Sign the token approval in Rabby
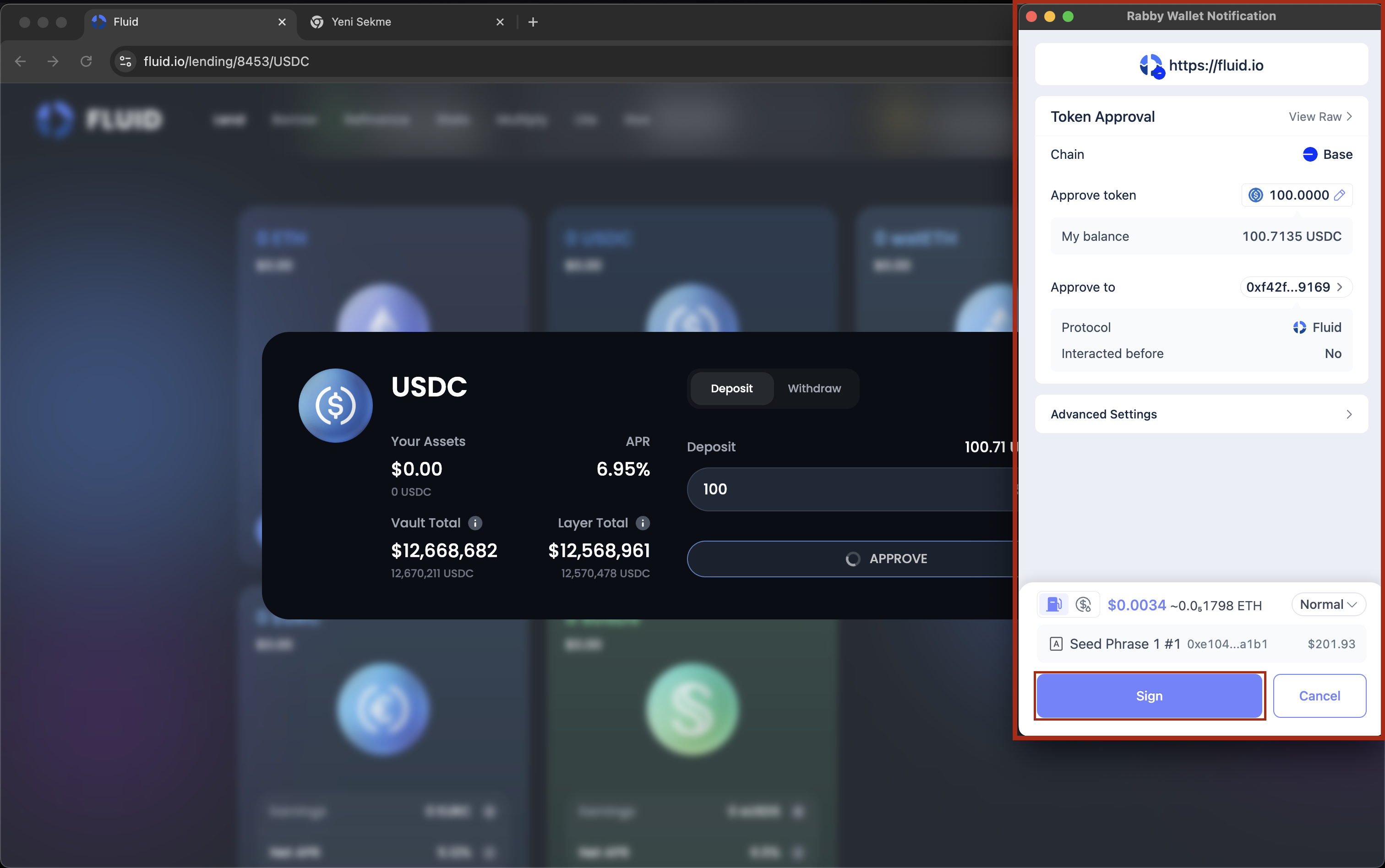The width and height of the screenshot is (1385, 868). click(1149, 695)
